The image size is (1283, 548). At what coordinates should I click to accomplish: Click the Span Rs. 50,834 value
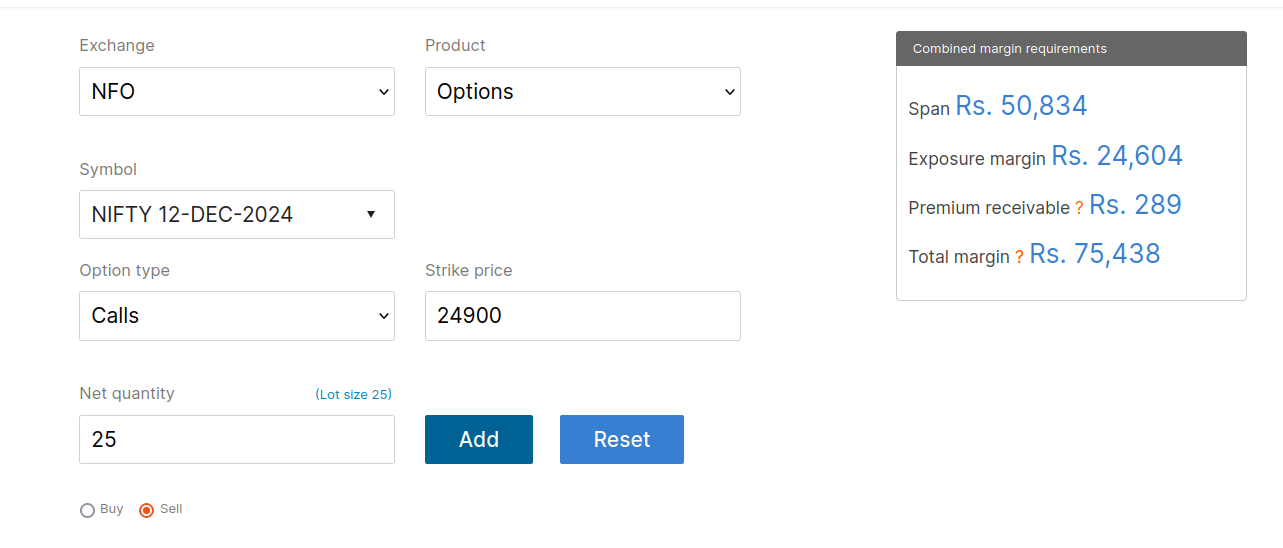tap(1021, 106)
